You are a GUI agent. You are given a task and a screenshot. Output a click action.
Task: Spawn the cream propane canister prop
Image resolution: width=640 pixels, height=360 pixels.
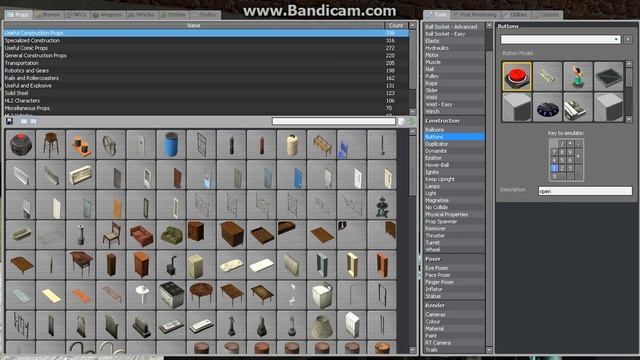(291, 144)
